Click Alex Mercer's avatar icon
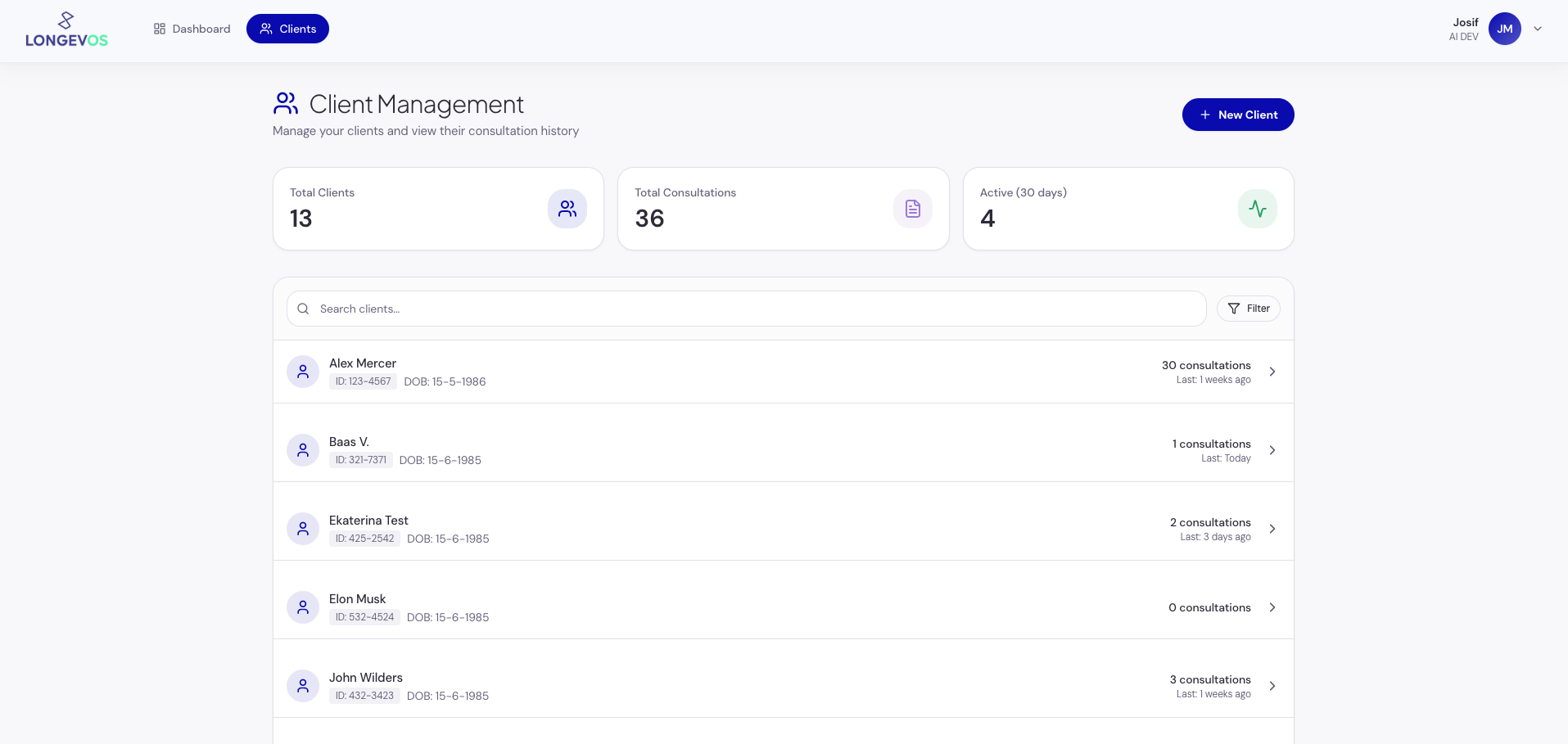The height and width of the screenshot is (744, 1568). (303, 371)
